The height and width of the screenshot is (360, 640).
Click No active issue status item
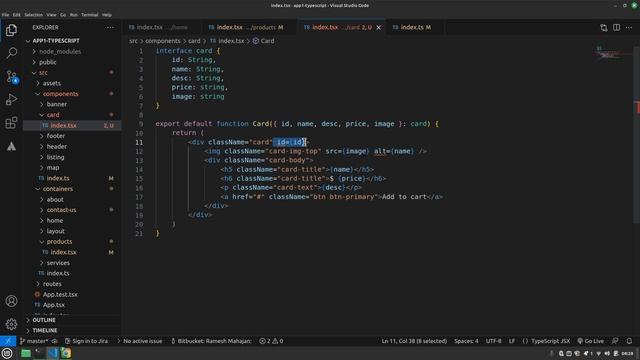click(x=139, y=341)
